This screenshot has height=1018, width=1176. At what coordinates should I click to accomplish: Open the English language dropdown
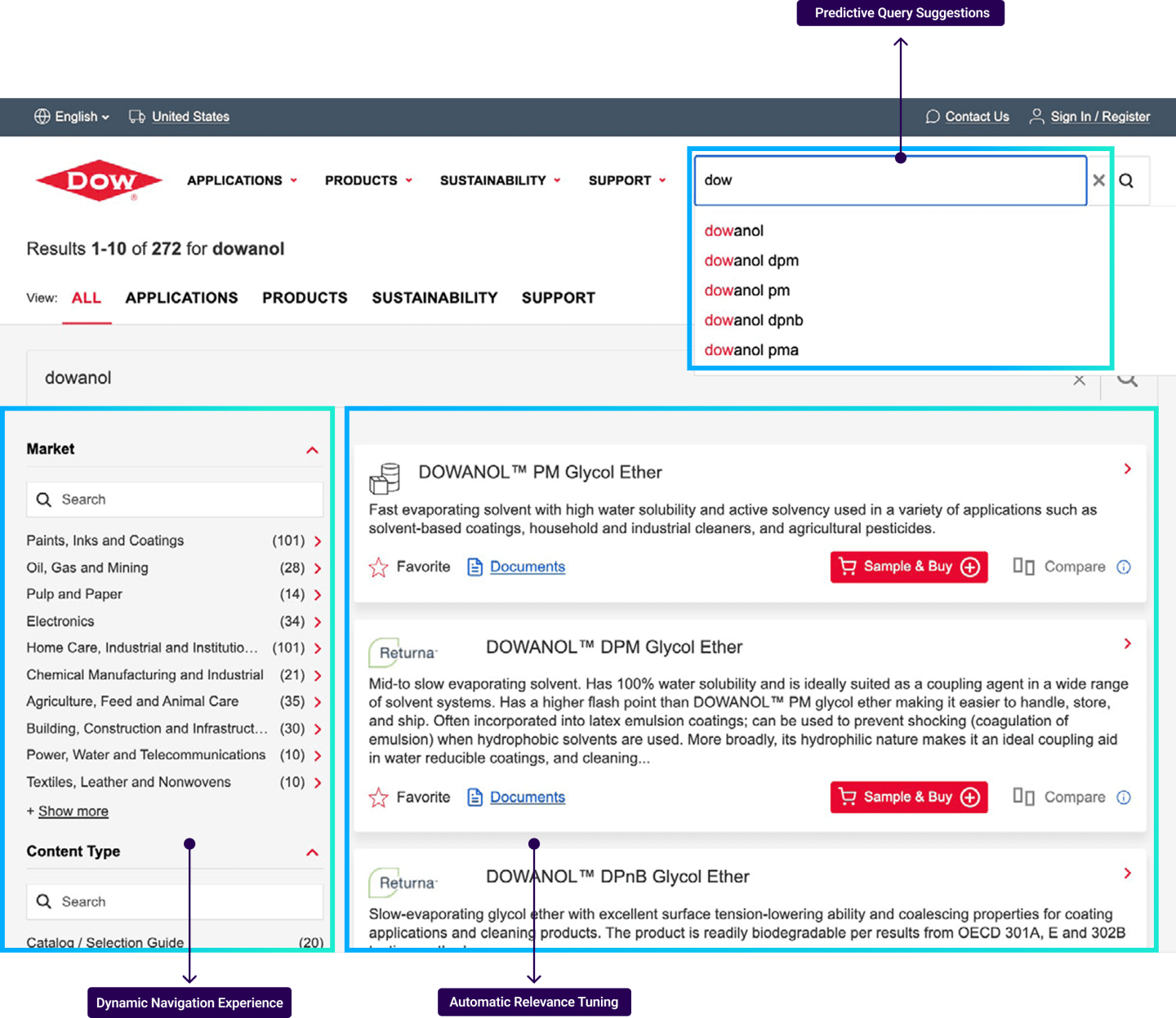(72, 117)
